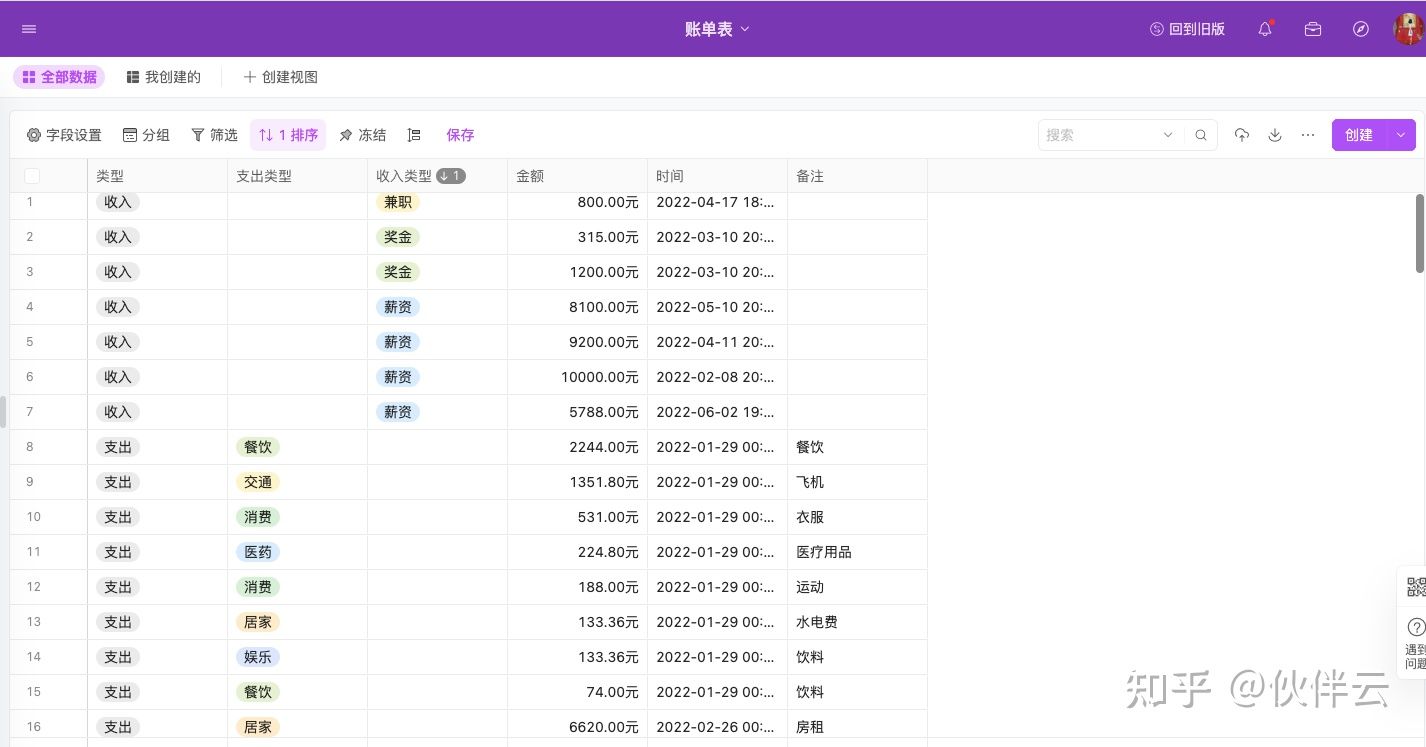Click the 保存 button
This screenshot has height=747, width=1426.
click(460, 135)
